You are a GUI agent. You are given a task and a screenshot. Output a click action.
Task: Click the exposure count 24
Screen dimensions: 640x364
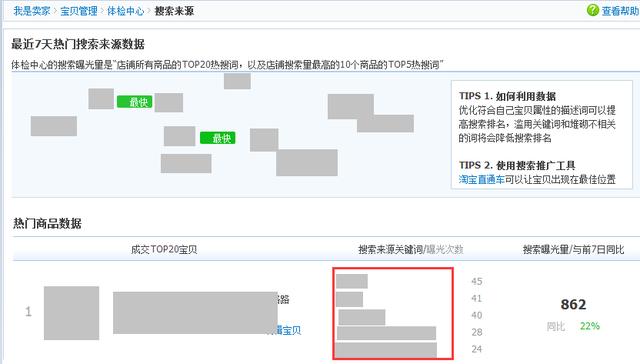coord(477,349)
